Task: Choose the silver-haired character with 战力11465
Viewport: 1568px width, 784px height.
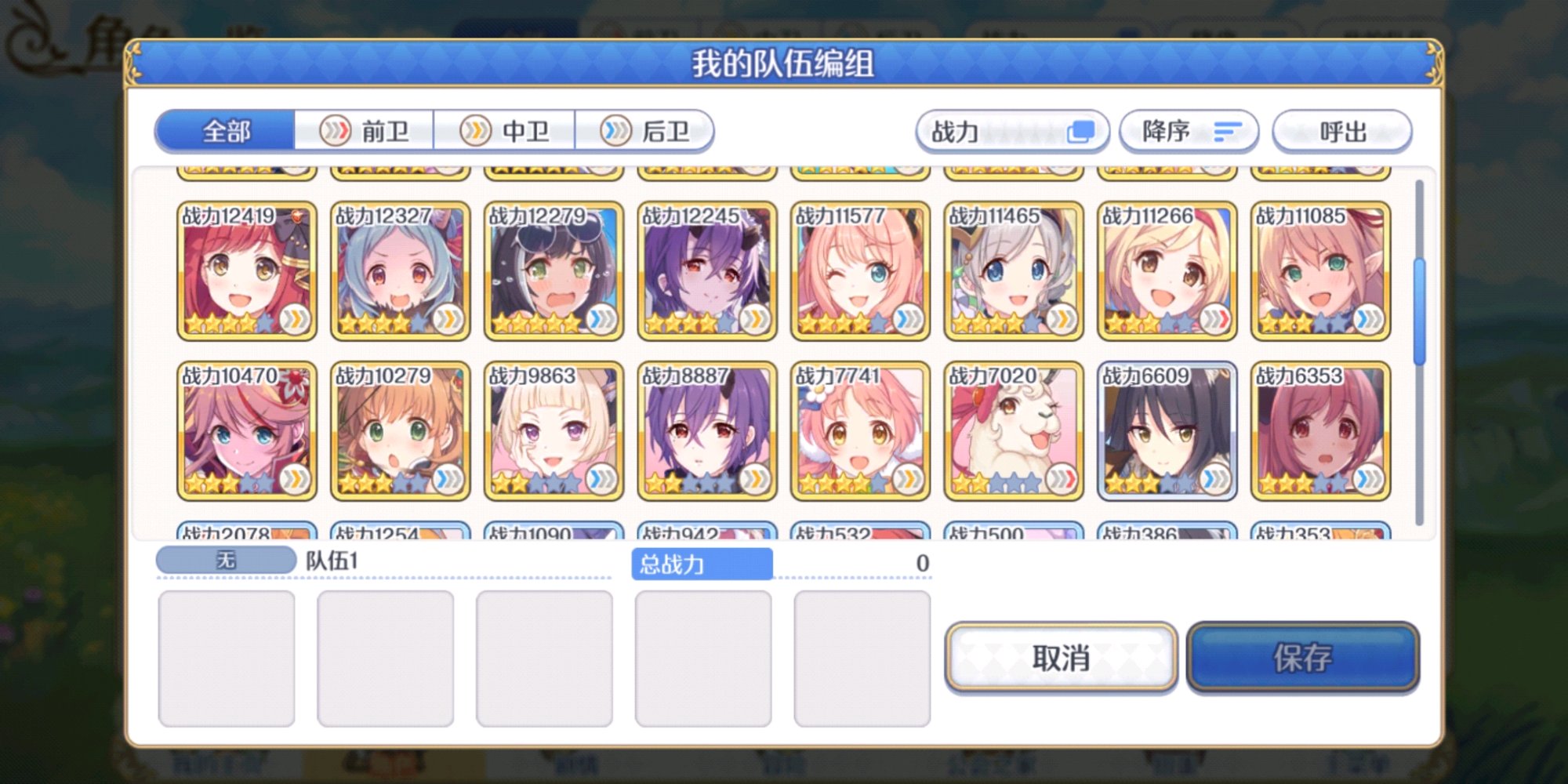Action: point(1014,270)
